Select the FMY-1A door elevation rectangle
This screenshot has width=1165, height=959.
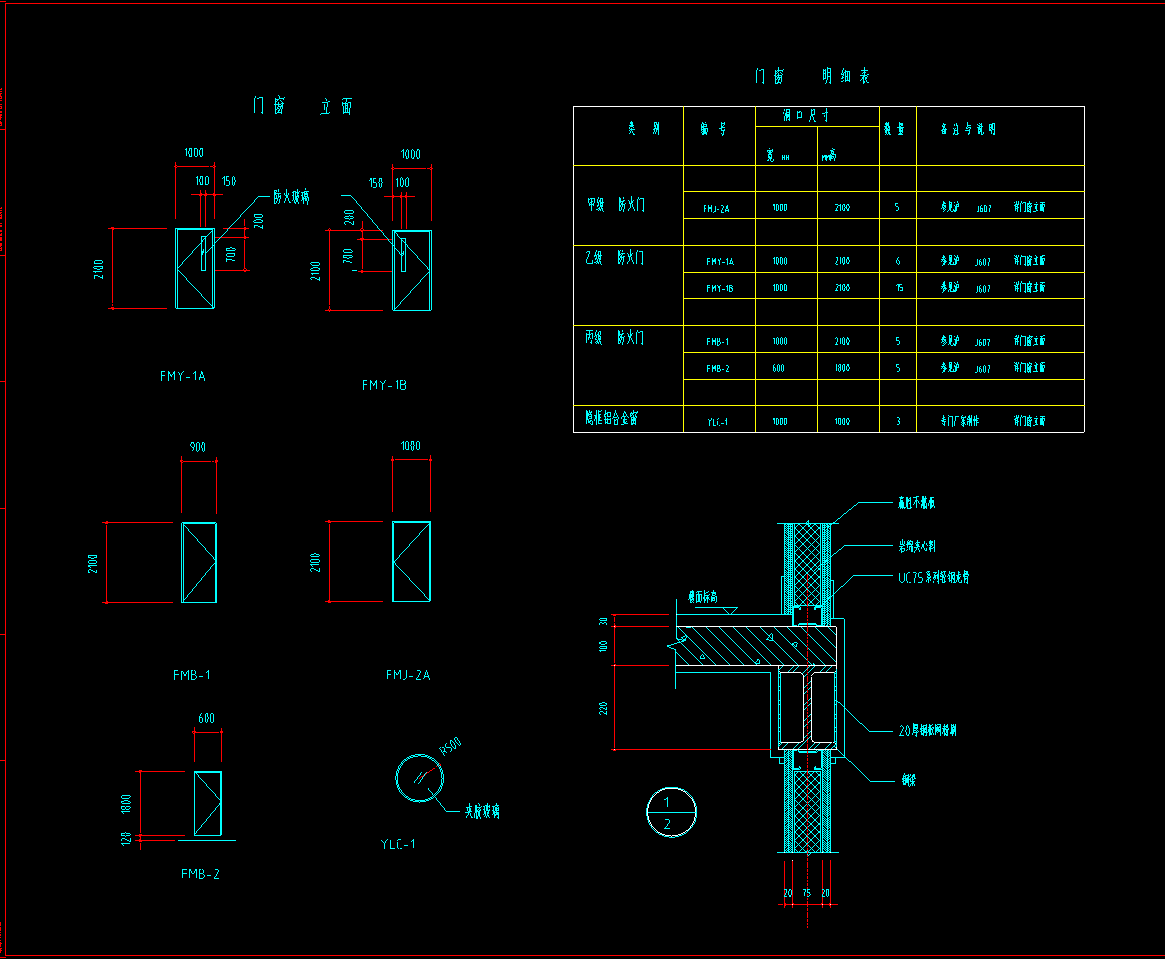point(195,268)
